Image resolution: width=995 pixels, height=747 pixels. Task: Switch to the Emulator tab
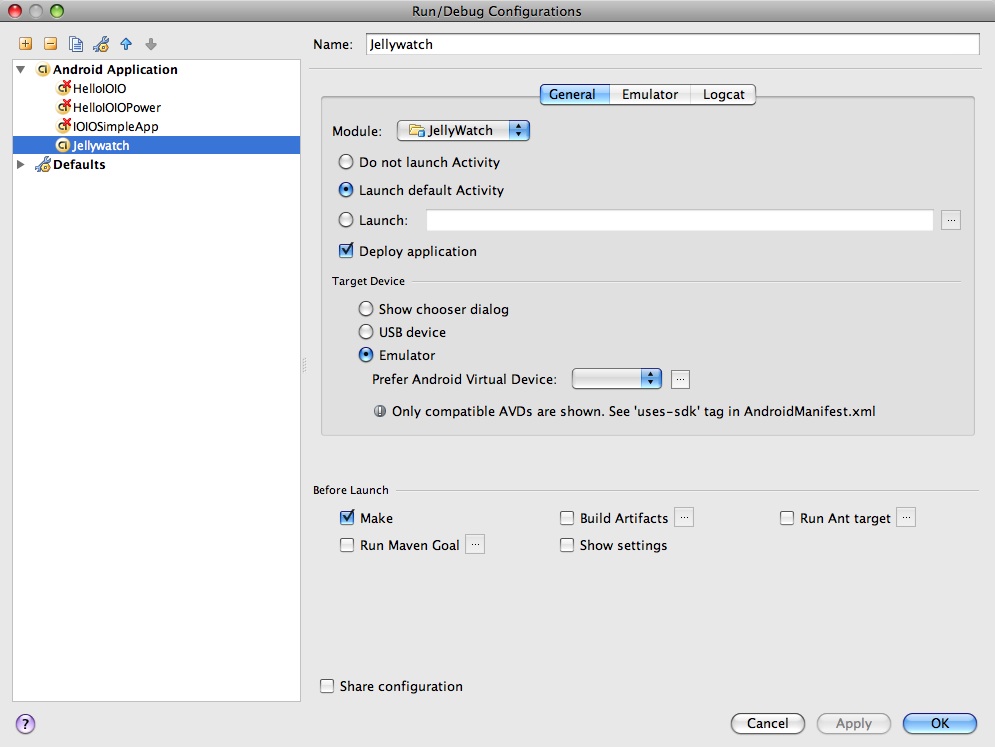click(649, 94)
